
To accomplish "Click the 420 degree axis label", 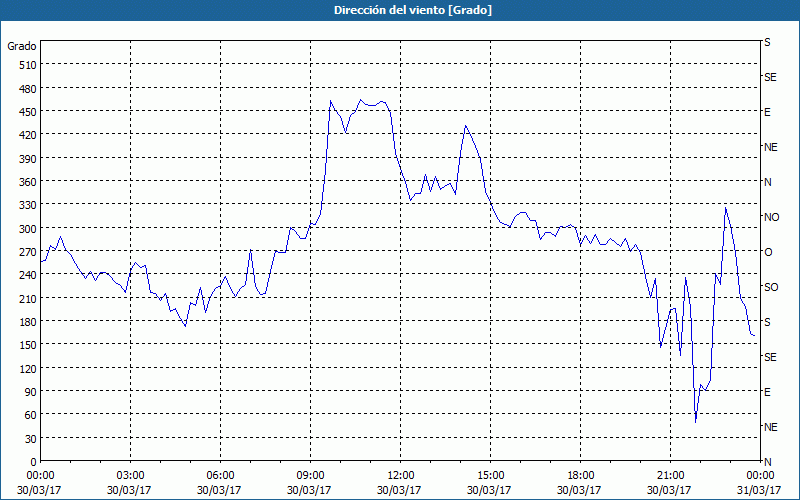I will (28, 135).
